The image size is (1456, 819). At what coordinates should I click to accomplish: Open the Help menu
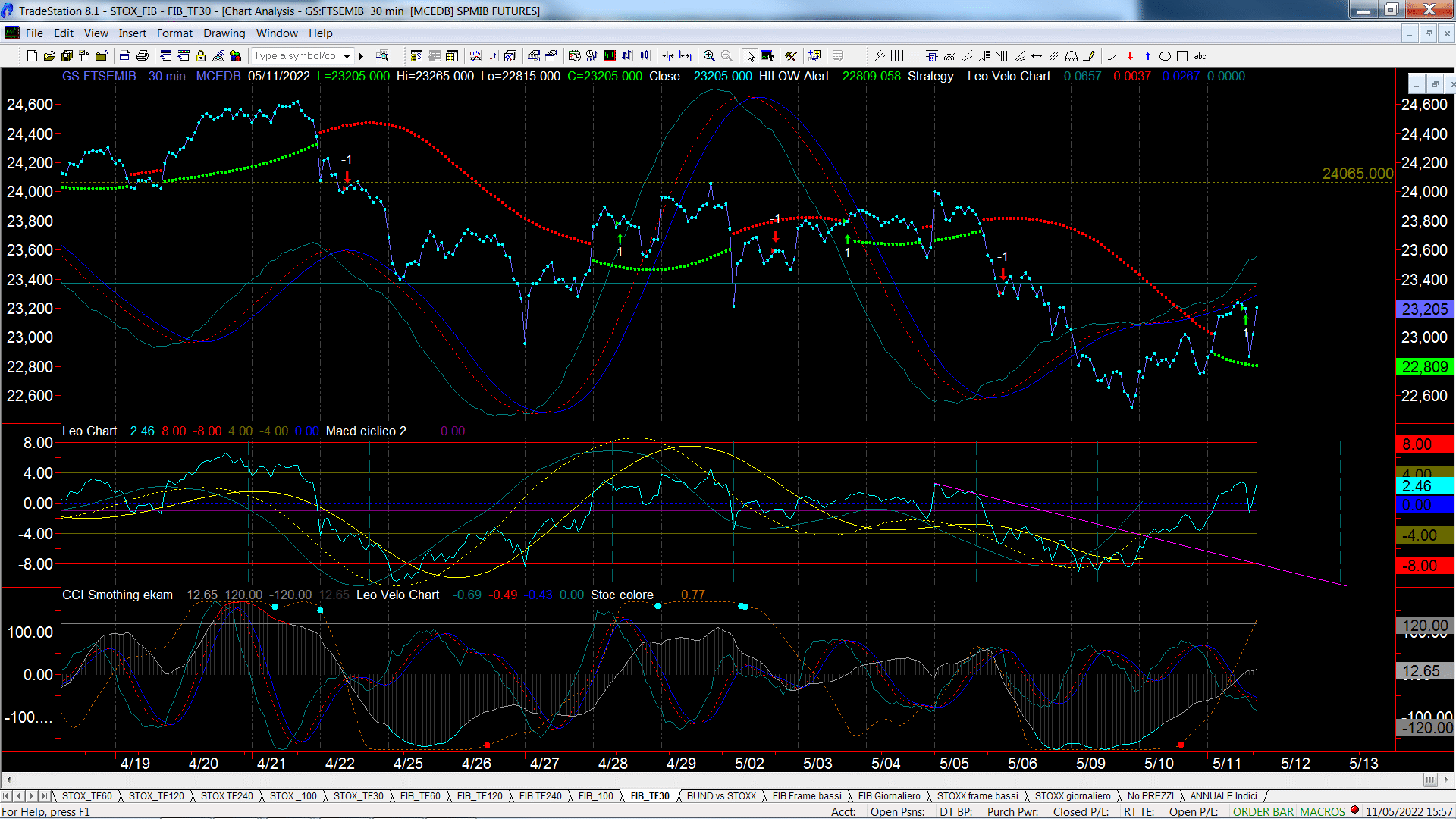(321, 33)
